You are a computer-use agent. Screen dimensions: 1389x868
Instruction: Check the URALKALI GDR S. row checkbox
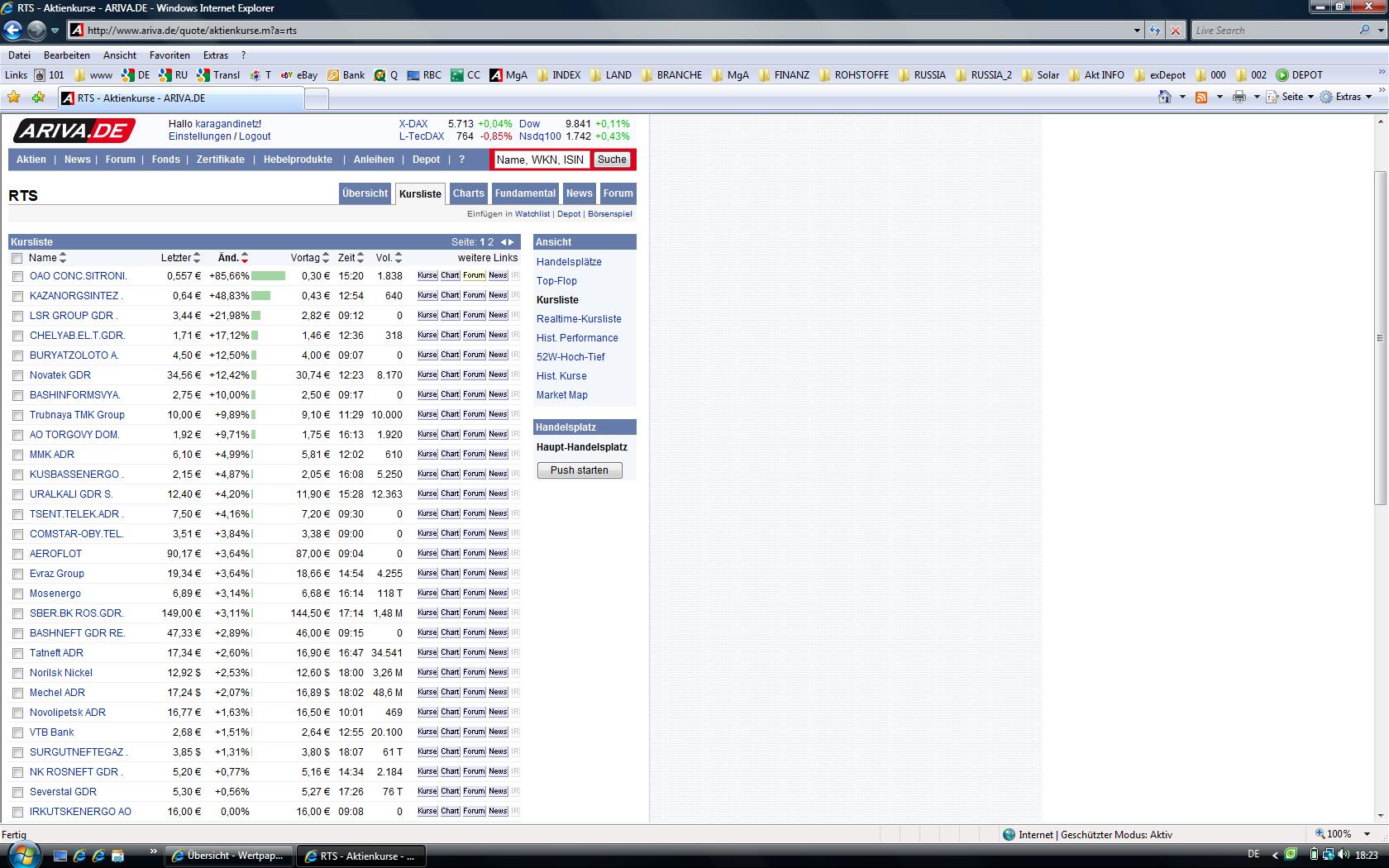17,494
